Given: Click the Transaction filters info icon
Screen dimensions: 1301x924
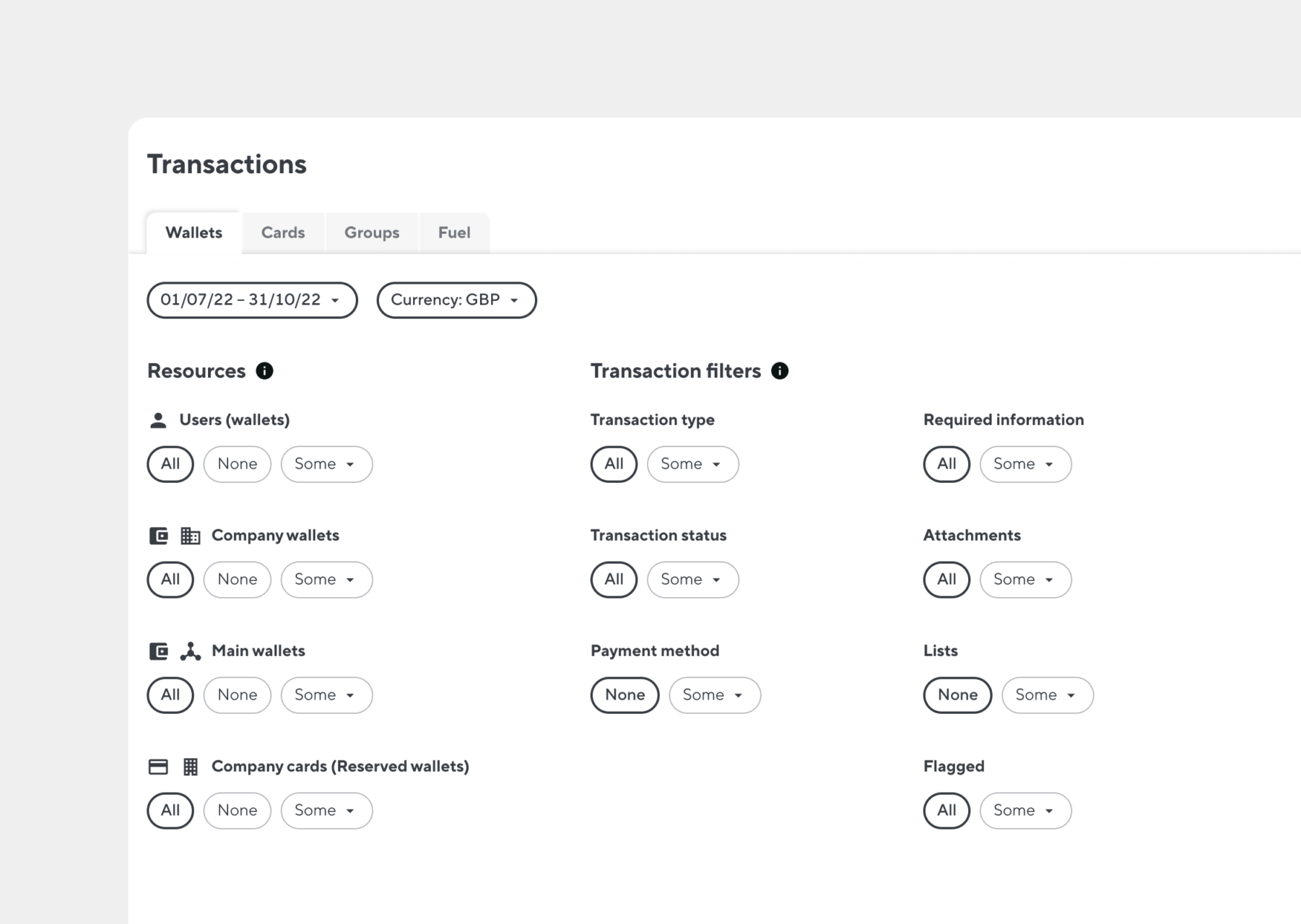Looking at the screenshot, I should pyautogui.click(x=780, y=371).
